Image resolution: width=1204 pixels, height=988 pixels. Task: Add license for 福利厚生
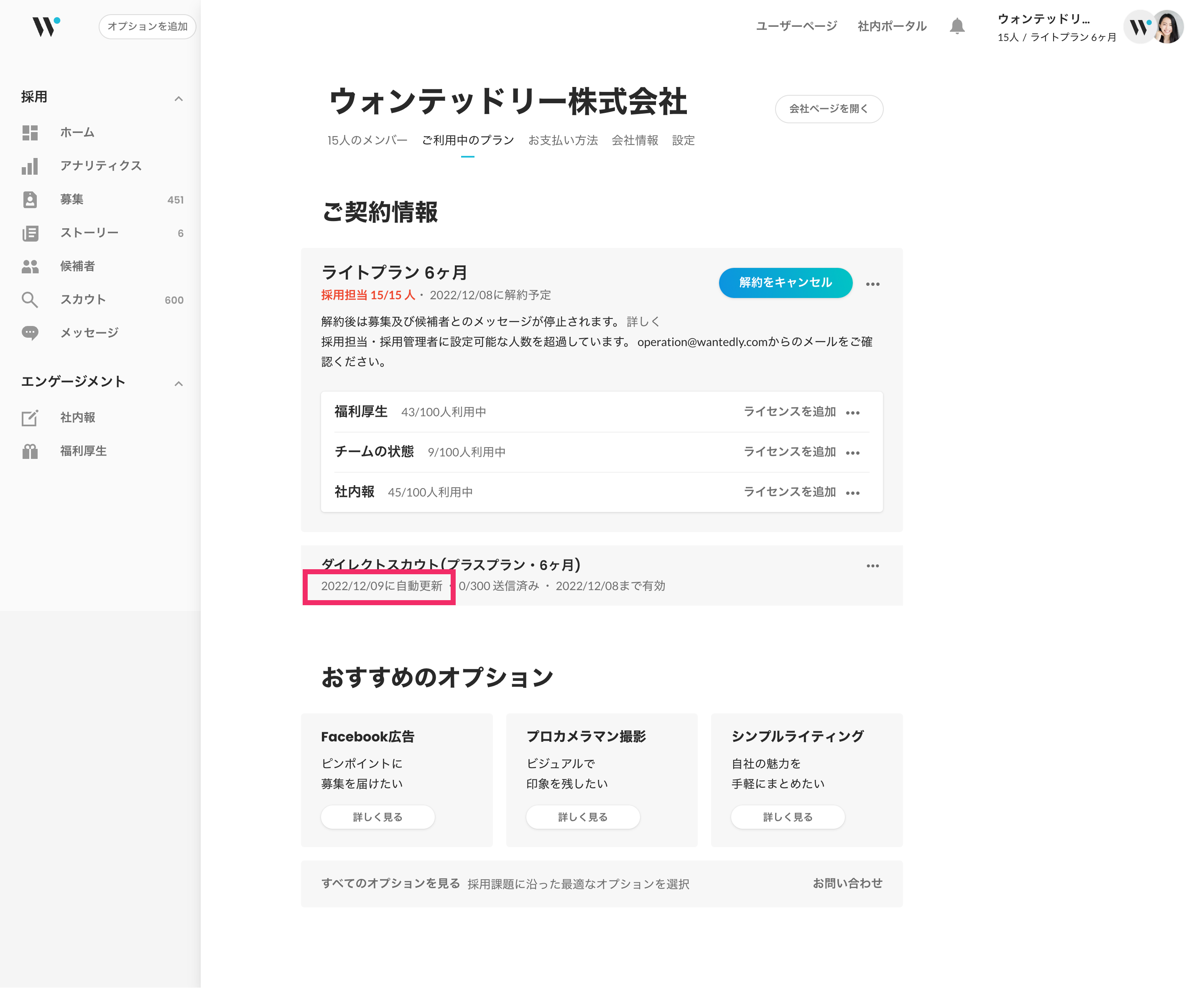click(789, 412)
